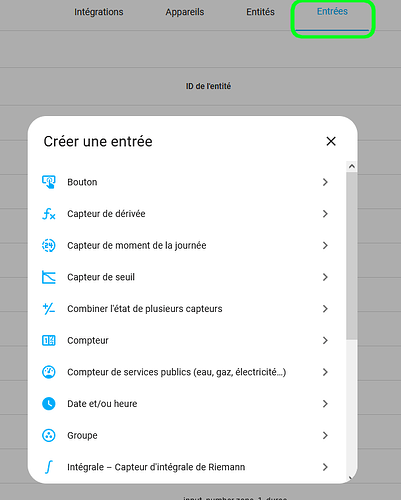401x500 pixels.
Task: Close the Créer une entrée dialog
Action: pyautogui.click(x=331, y=141)
